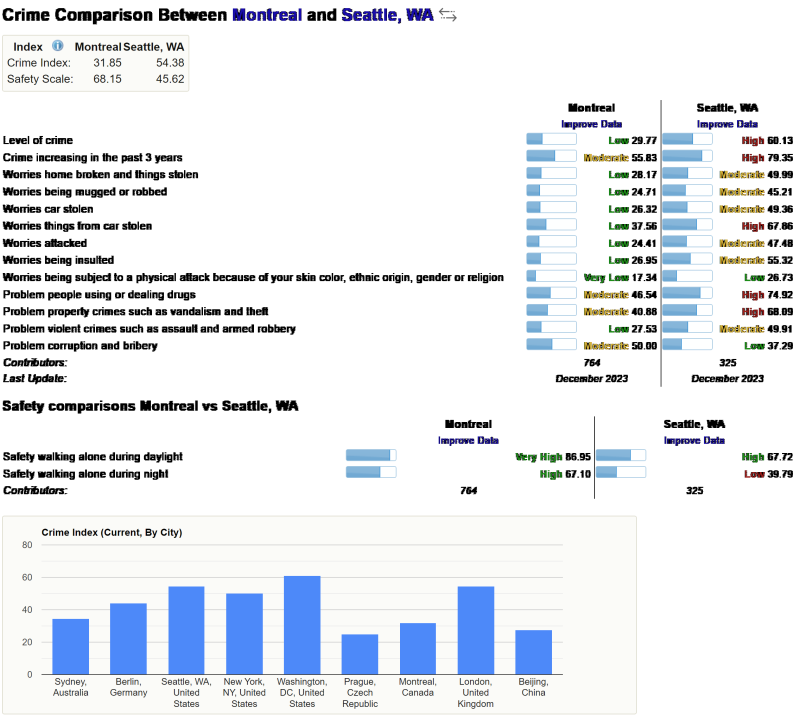The image size is (800, 720).
Task: Open the Seattle, WA heading link
Action: coord(387,15)
